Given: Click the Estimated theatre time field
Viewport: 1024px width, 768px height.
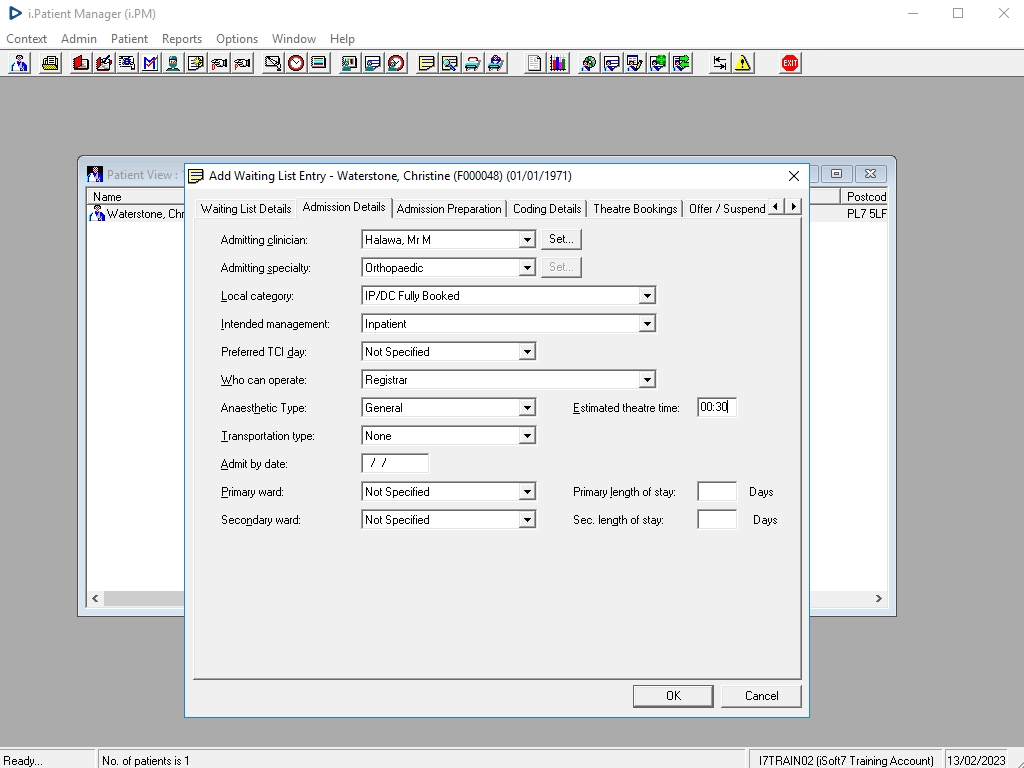Looking at the screenshot, I should (716, 408).
